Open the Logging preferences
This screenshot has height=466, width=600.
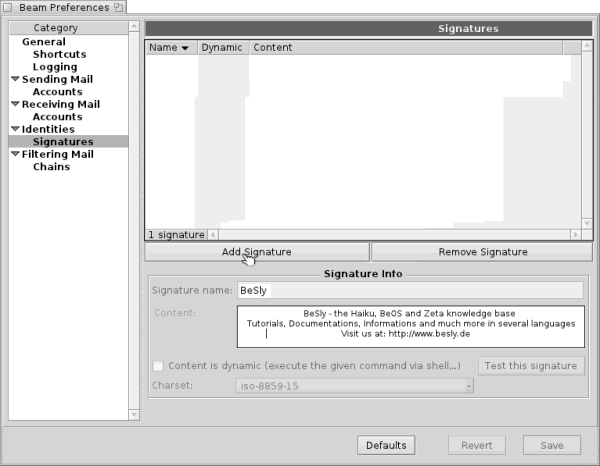(55, 67)
